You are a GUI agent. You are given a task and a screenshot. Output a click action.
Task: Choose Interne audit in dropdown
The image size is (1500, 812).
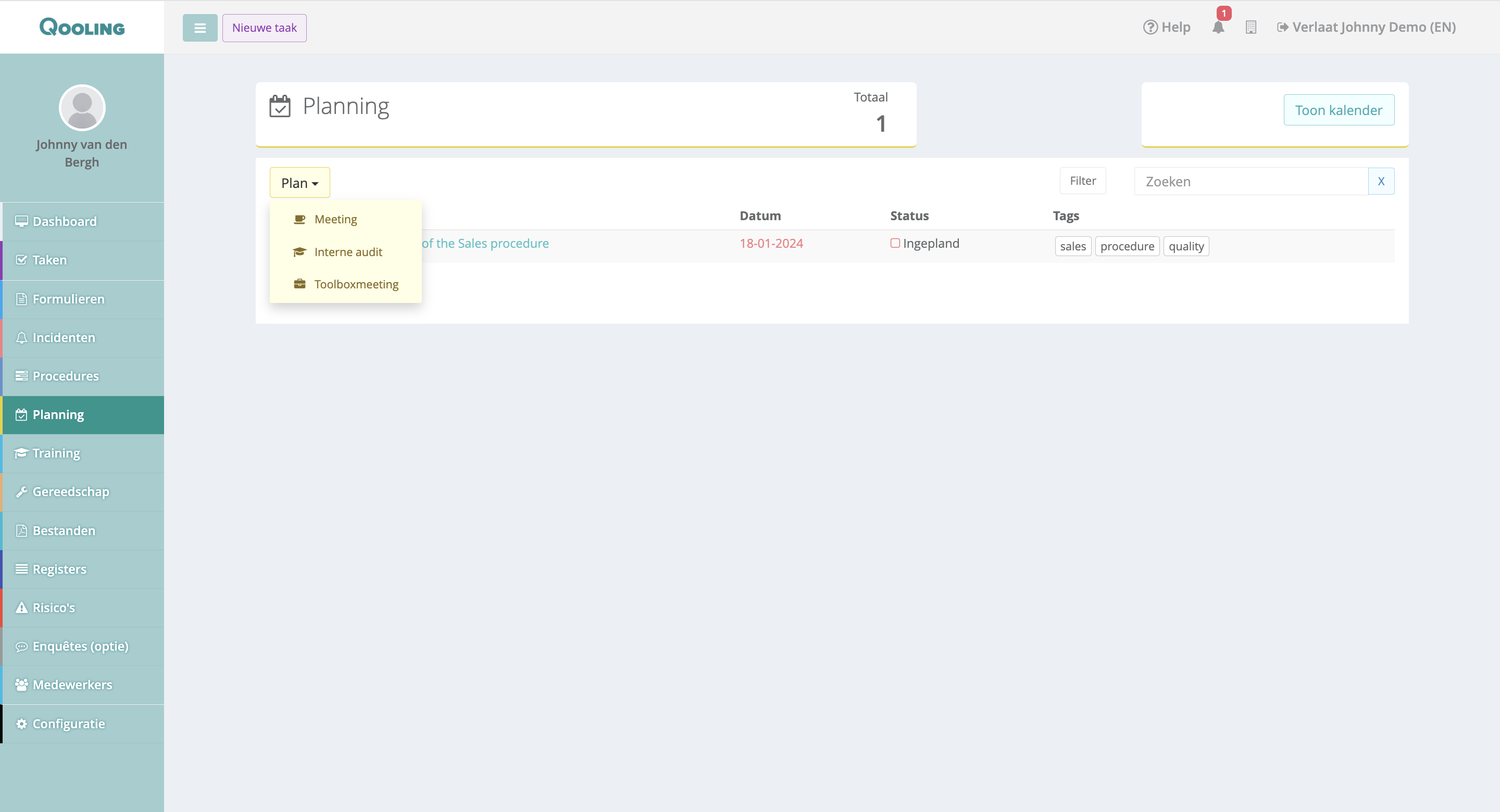click(347, 252)
